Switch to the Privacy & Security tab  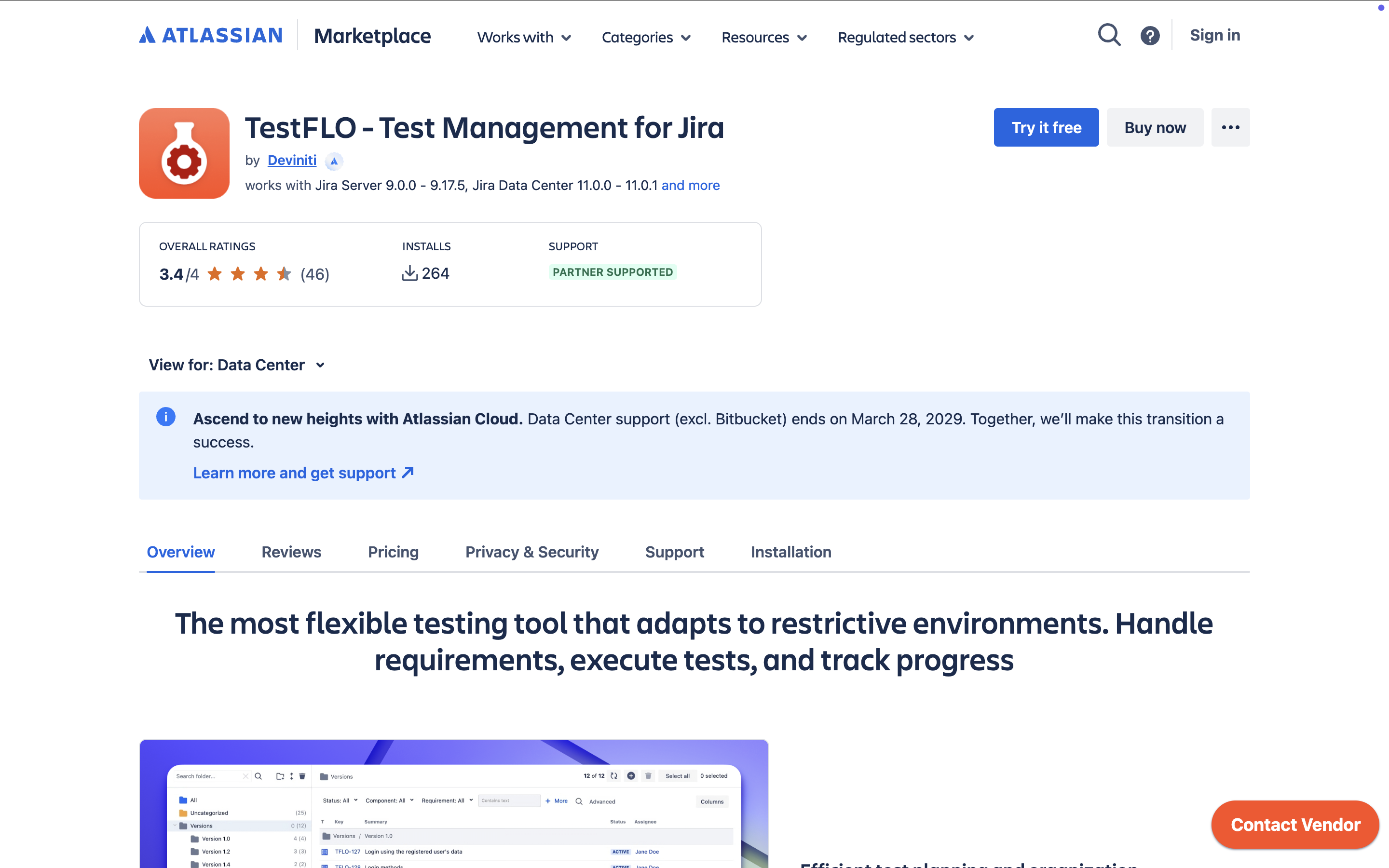click(532, 552)
